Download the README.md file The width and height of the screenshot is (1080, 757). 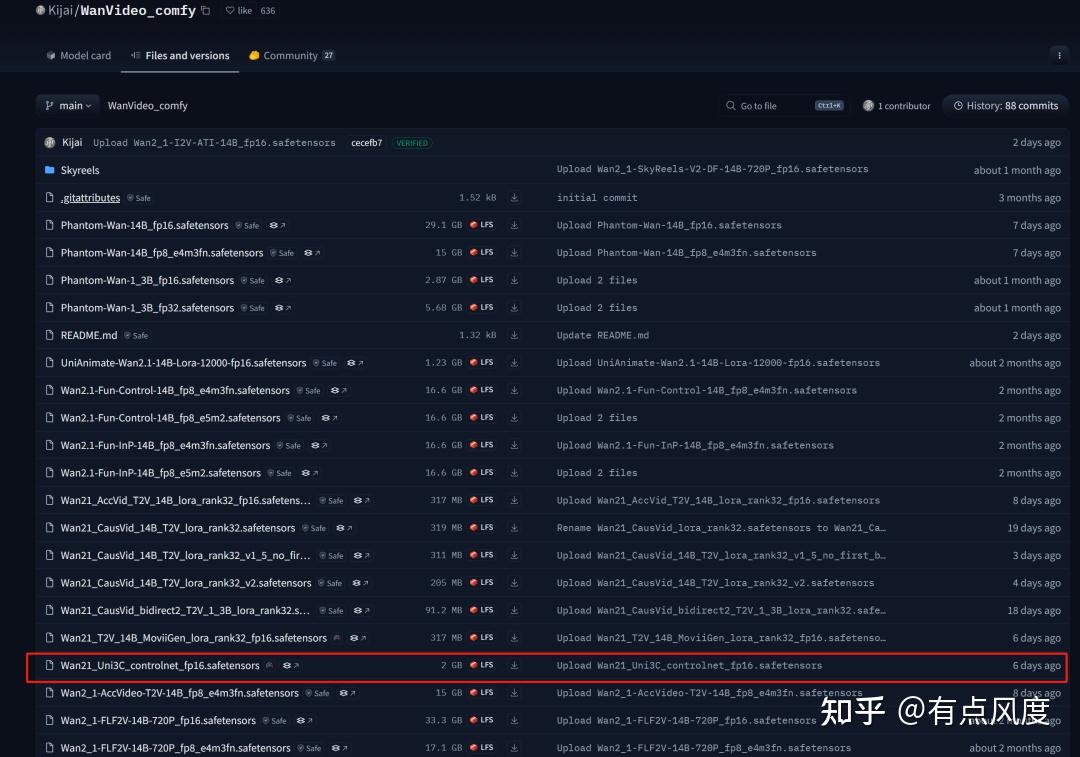tap(514, 335)
